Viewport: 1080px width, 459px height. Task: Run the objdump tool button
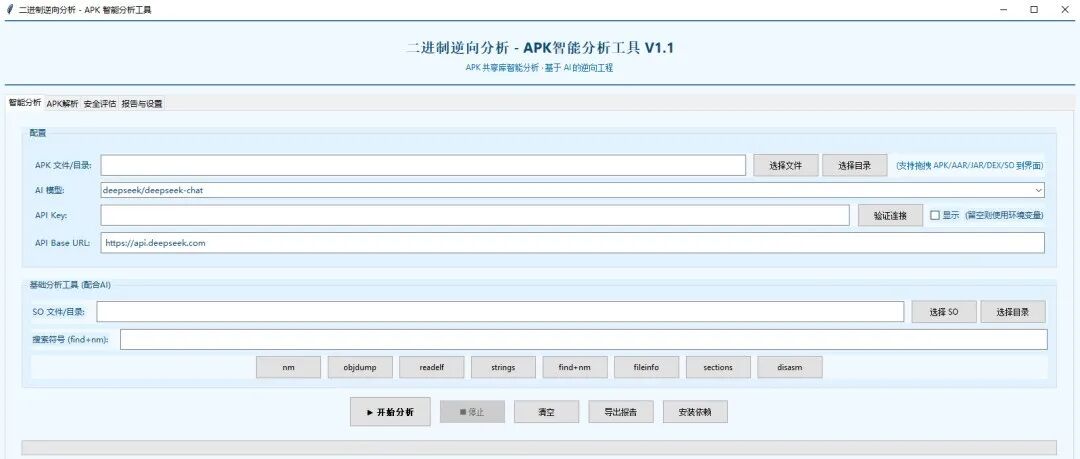360,367
